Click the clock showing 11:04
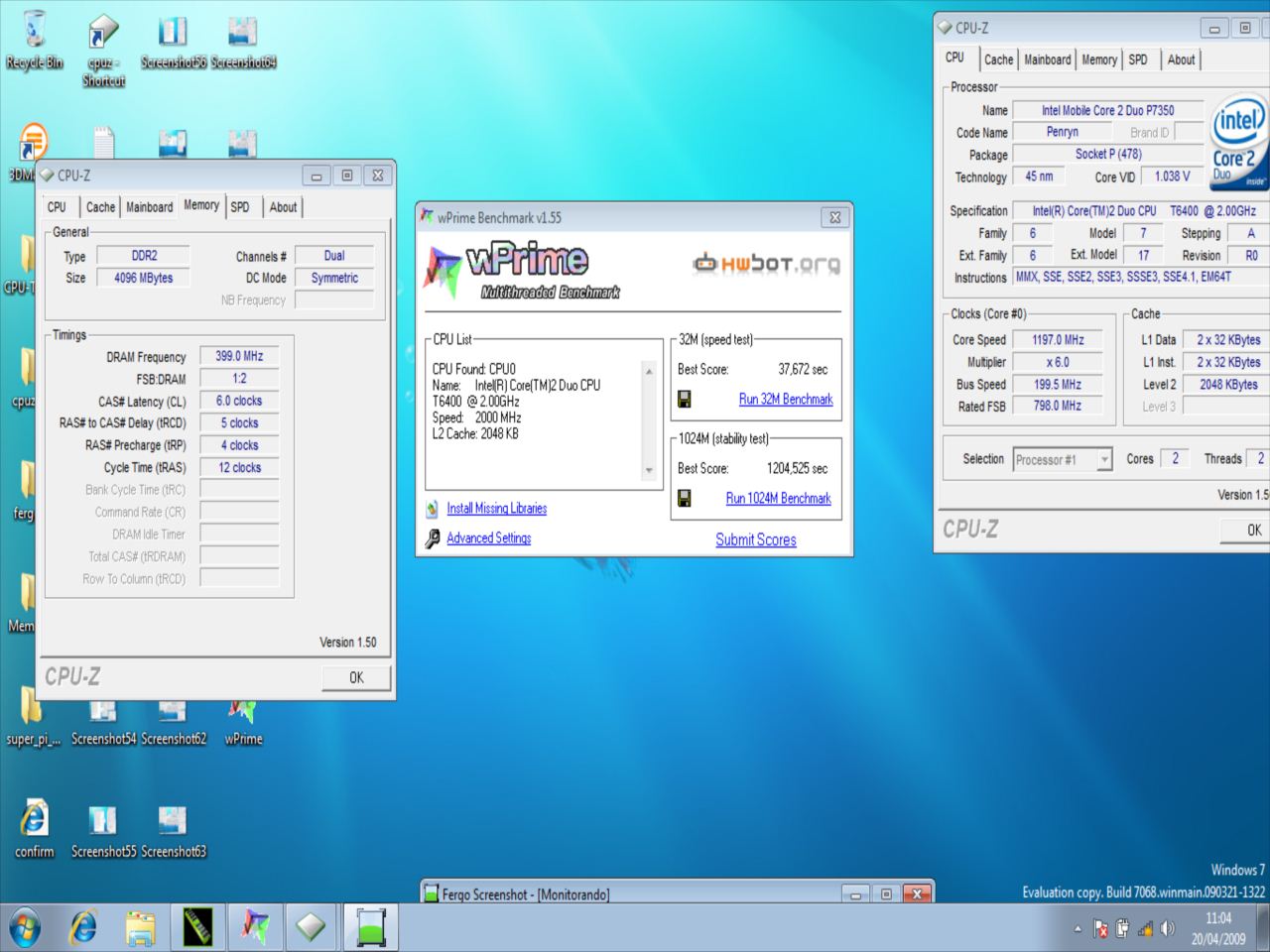This screenshot has width=1270, height=952. pyautogui.click(x=1218, y=918)
